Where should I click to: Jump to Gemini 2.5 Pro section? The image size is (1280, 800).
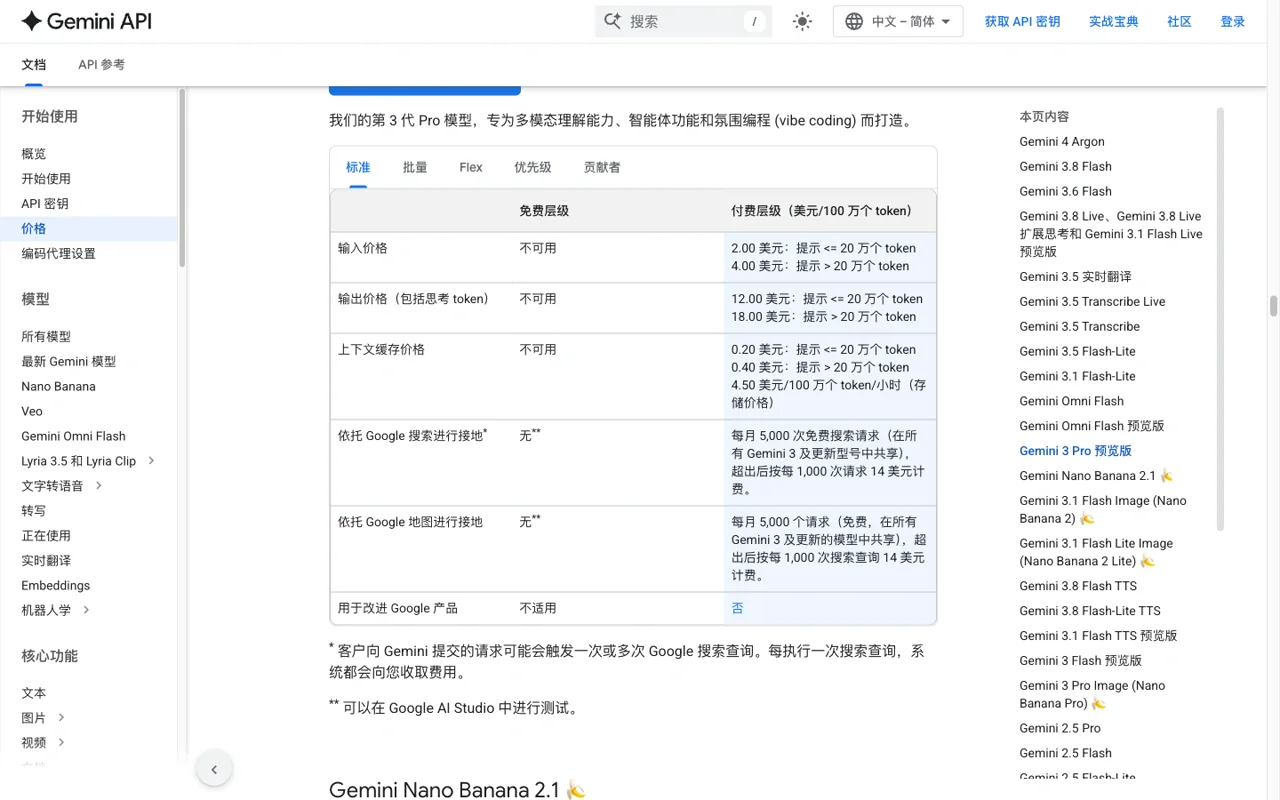click(1060, 728)
